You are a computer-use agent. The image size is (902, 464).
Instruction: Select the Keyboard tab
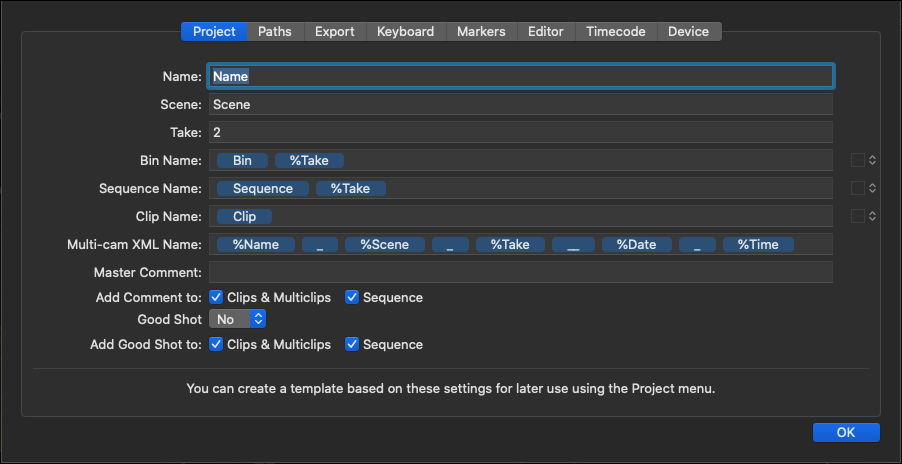[x=406, y=32]
